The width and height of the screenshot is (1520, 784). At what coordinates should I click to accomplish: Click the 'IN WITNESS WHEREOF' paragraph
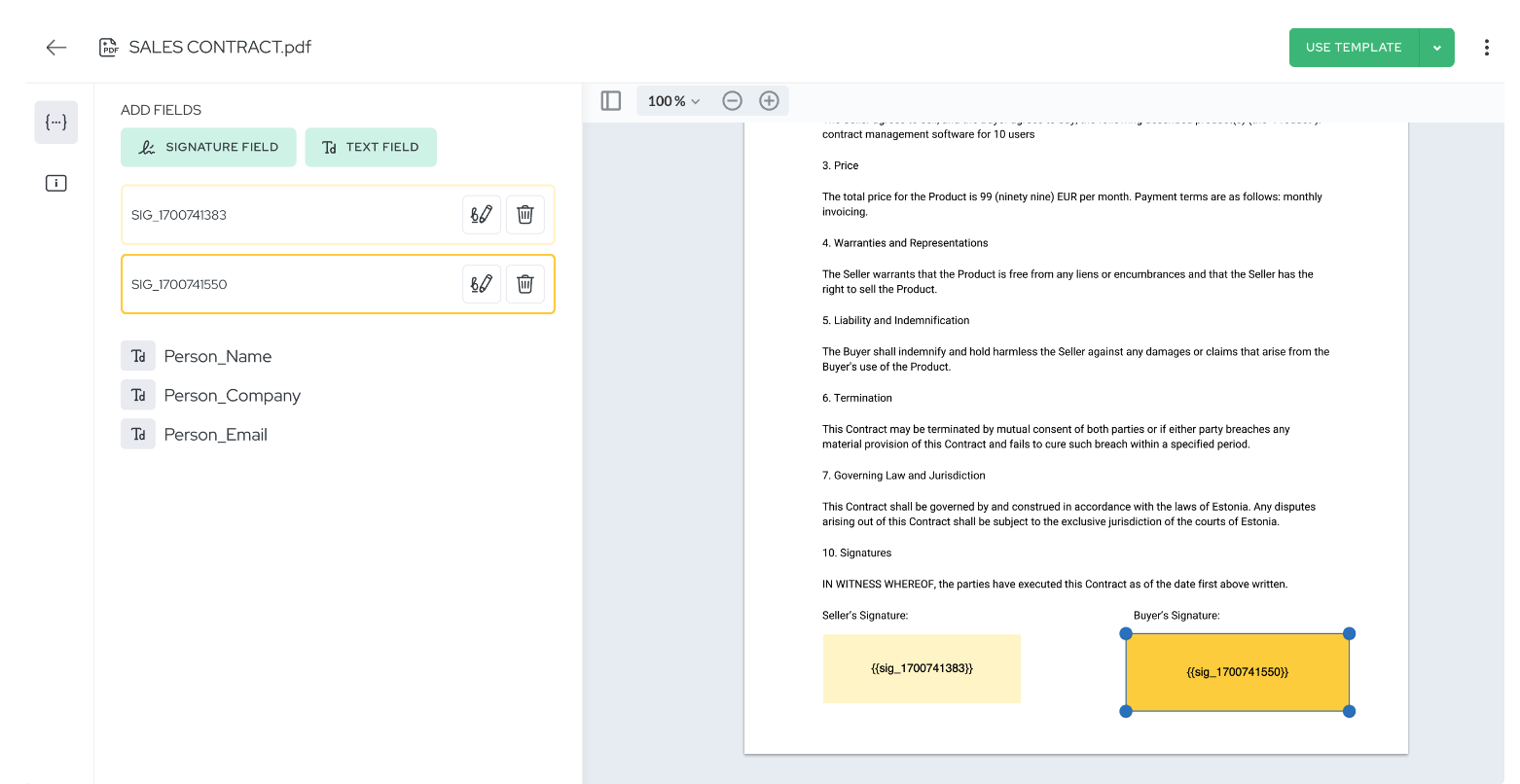1055,585
